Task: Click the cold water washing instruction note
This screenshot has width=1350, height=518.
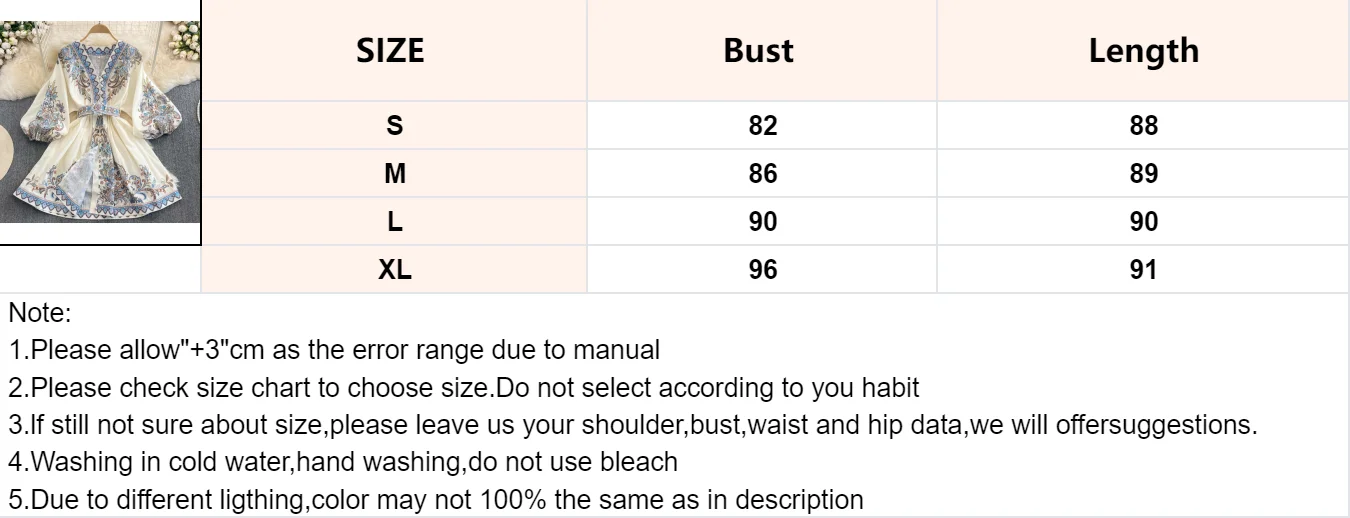Action: (x=343, y=461)
